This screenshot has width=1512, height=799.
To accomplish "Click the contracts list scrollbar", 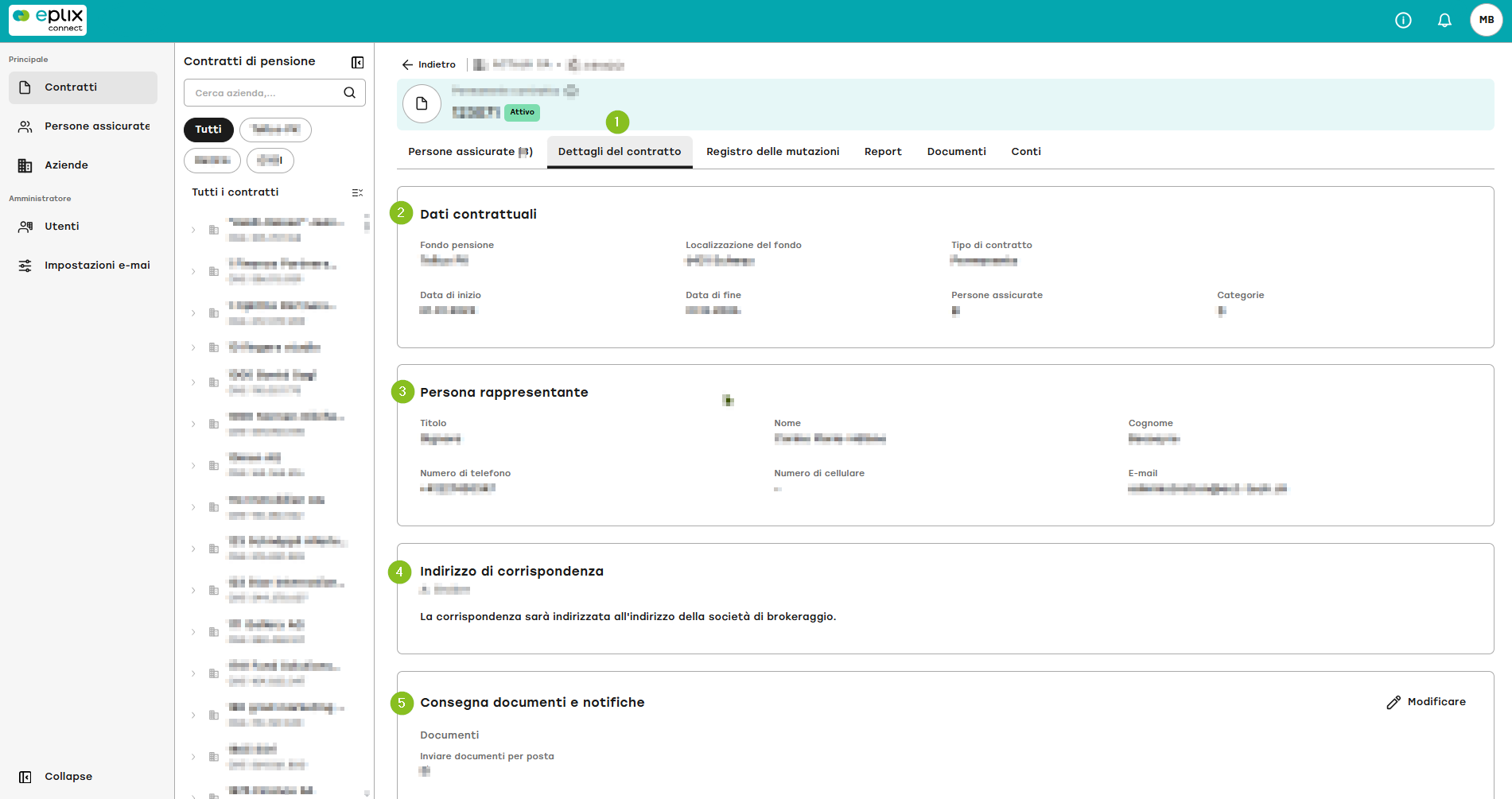I will (367, 222).
